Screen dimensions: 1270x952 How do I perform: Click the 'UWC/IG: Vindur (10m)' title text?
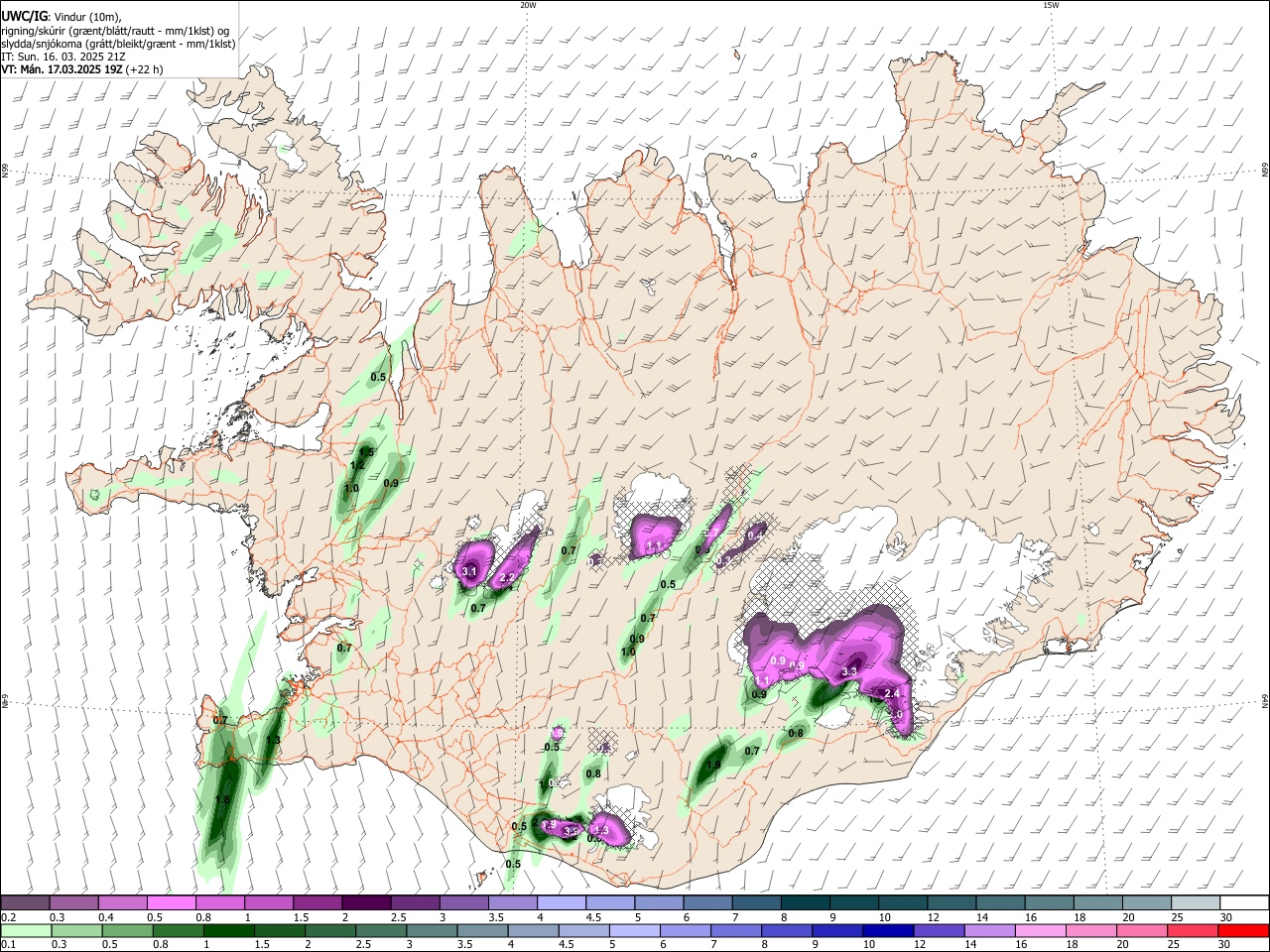(x=62, y=16)
